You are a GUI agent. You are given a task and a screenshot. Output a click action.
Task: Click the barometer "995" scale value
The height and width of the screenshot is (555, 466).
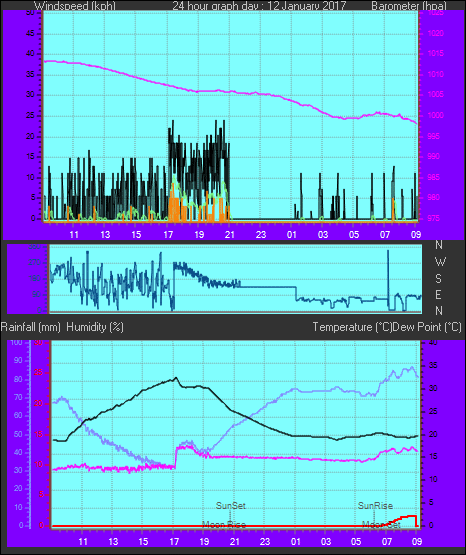(x=434, y=136)
